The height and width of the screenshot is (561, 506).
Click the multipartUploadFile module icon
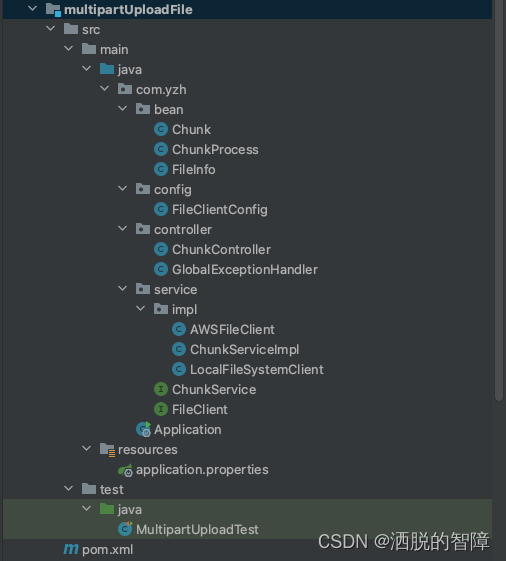tap(53, 10)
